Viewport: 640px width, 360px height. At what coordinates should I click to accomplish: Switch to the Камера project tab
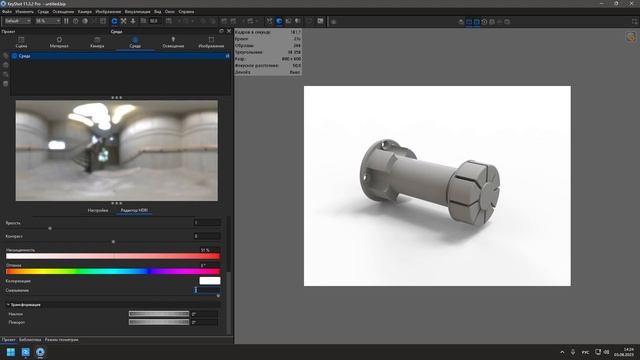click(97, 42)
